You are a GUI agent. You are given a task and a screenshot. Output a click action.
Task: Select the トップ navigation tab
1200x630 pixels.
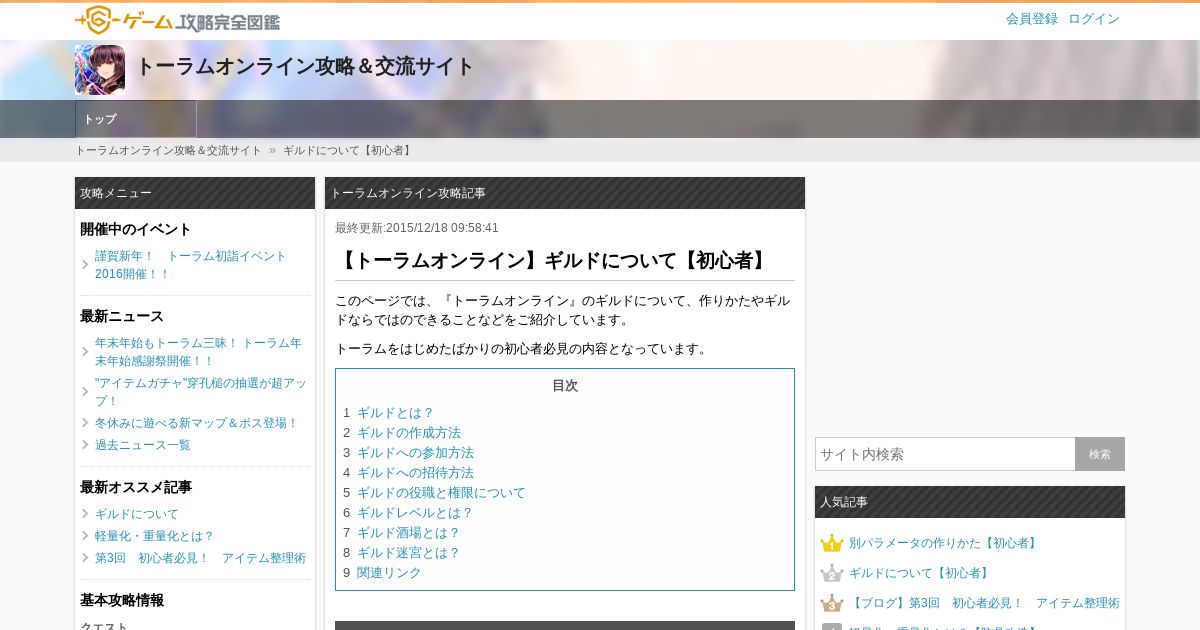tap(136, 119)
